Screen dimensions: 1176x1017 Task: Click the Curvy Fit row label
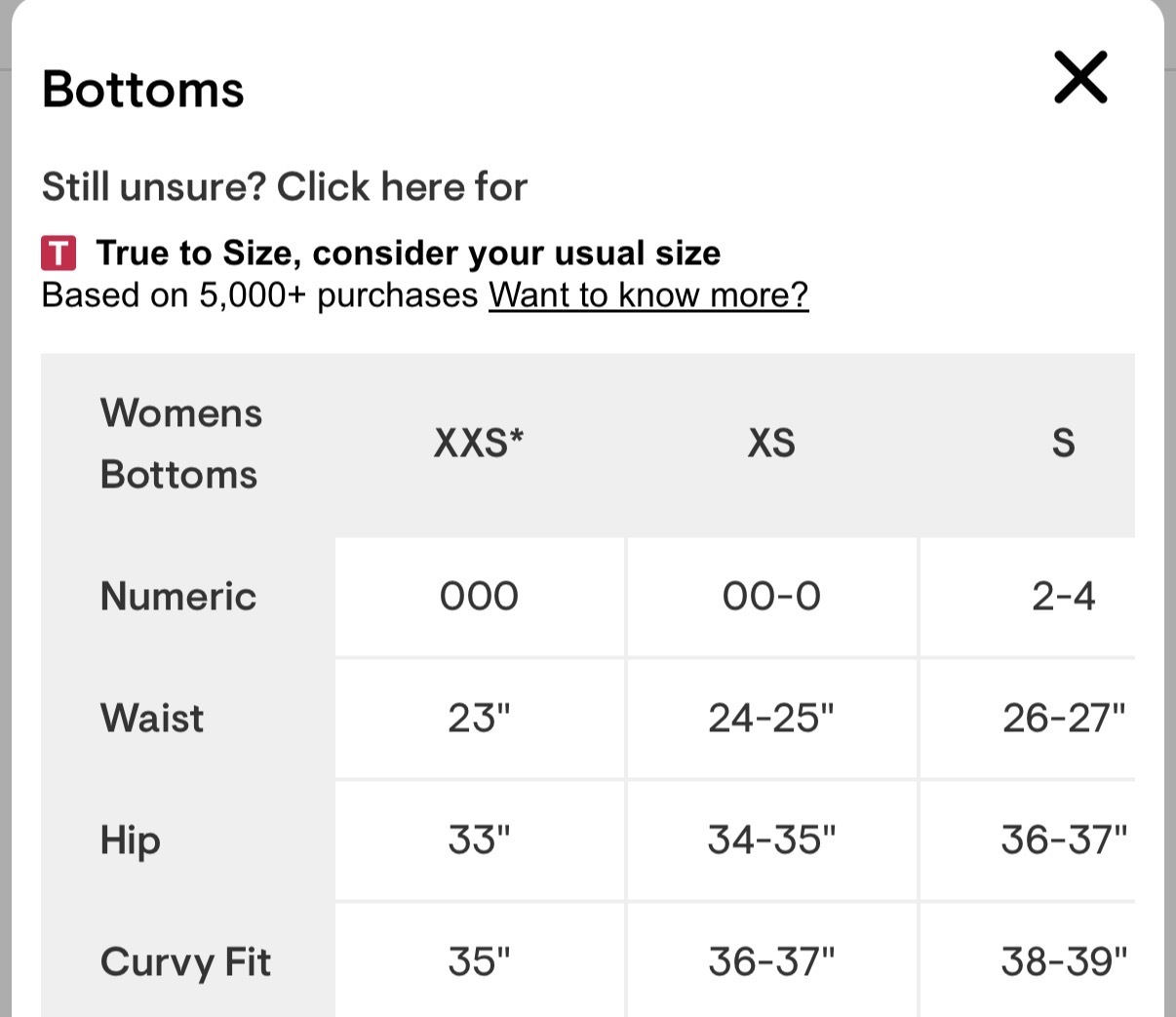(185, 961)
